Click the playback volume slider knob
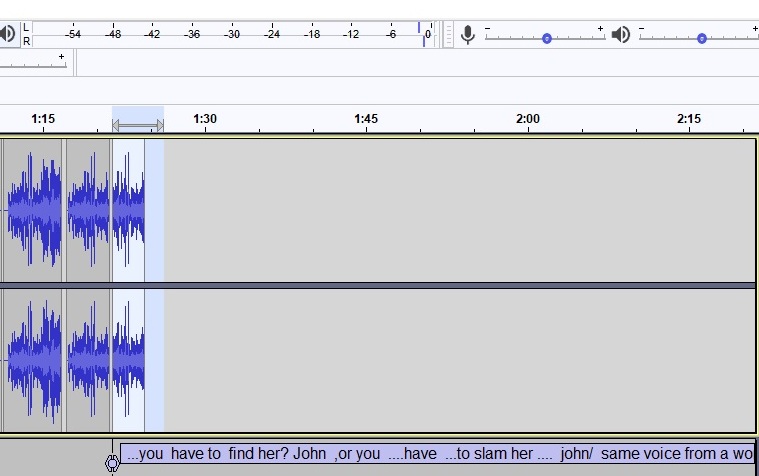 pos(702,38)
